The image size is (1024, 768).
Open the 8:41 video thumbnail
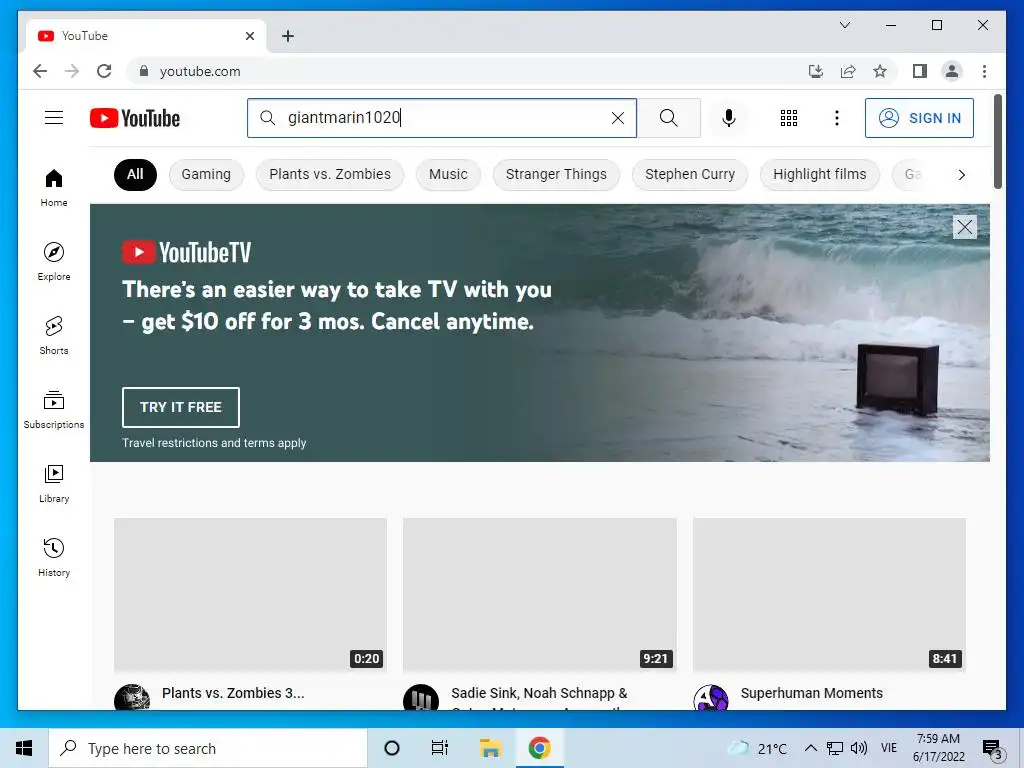point(829,594)
